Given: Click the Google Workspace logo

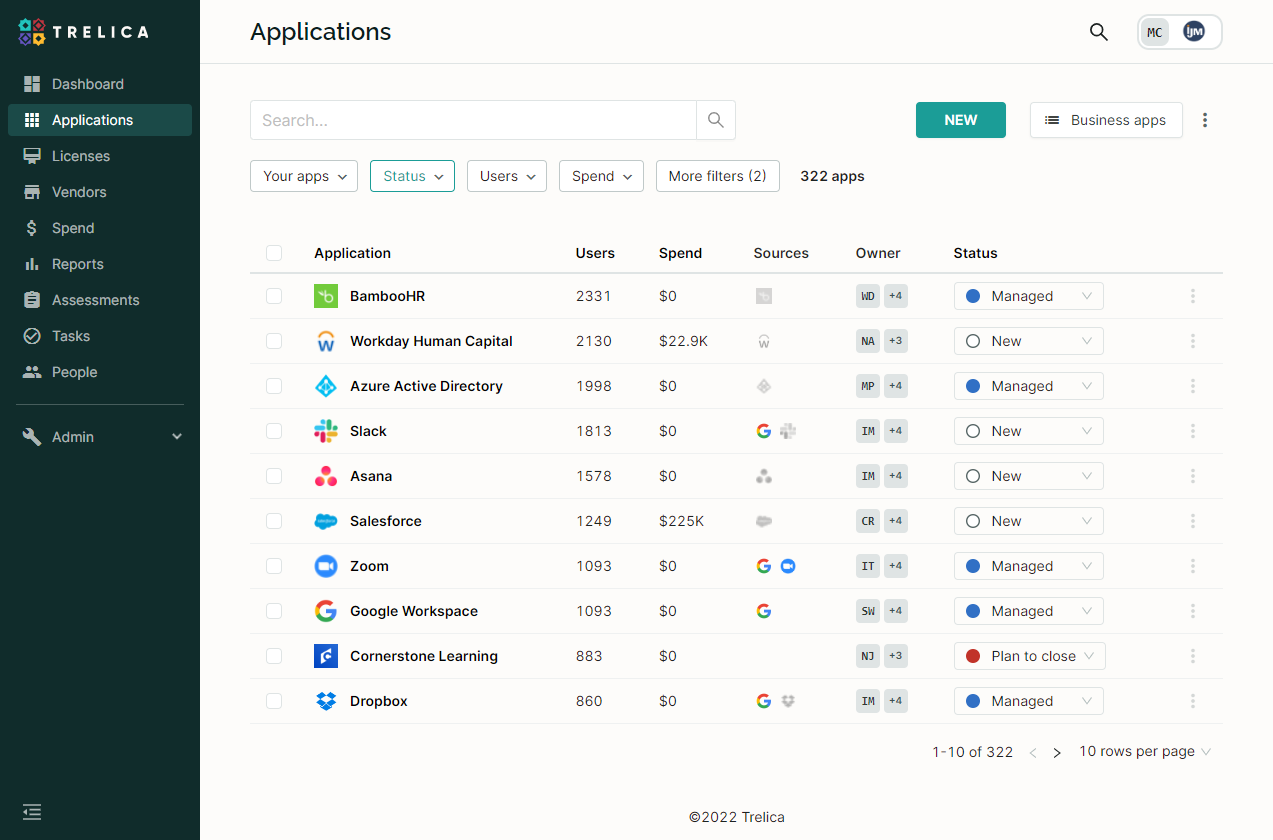Looking at the screenshot, I should [x=326, y=611].
